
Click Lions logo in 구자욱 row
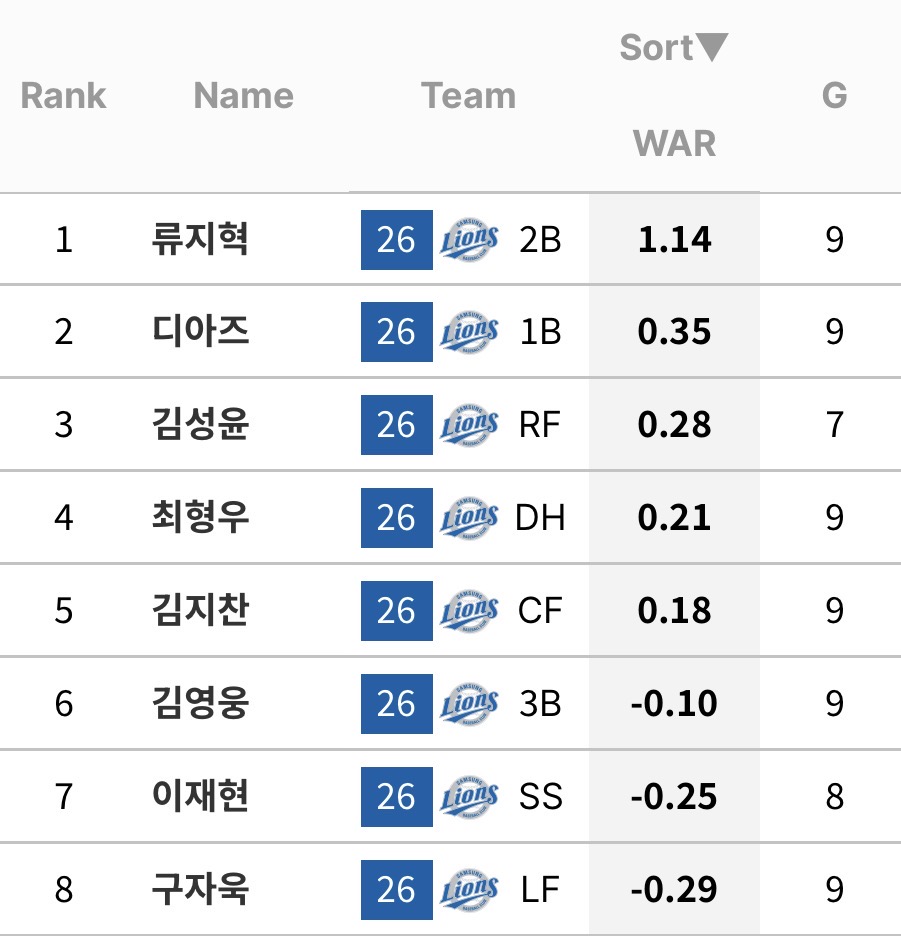tap(469, 890)
